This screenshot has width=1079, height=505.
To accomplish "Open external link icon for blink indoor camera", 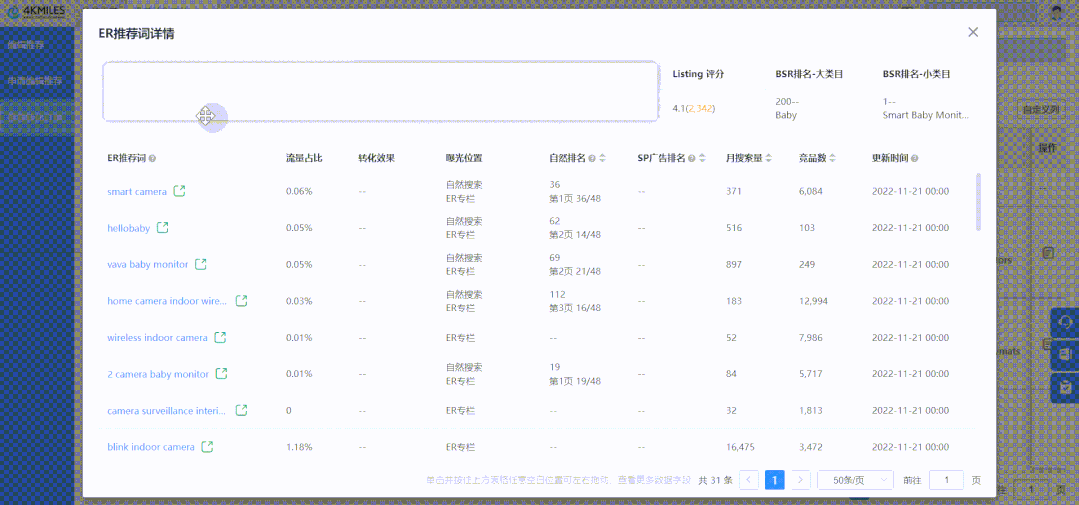I will [x=207, y=447].
